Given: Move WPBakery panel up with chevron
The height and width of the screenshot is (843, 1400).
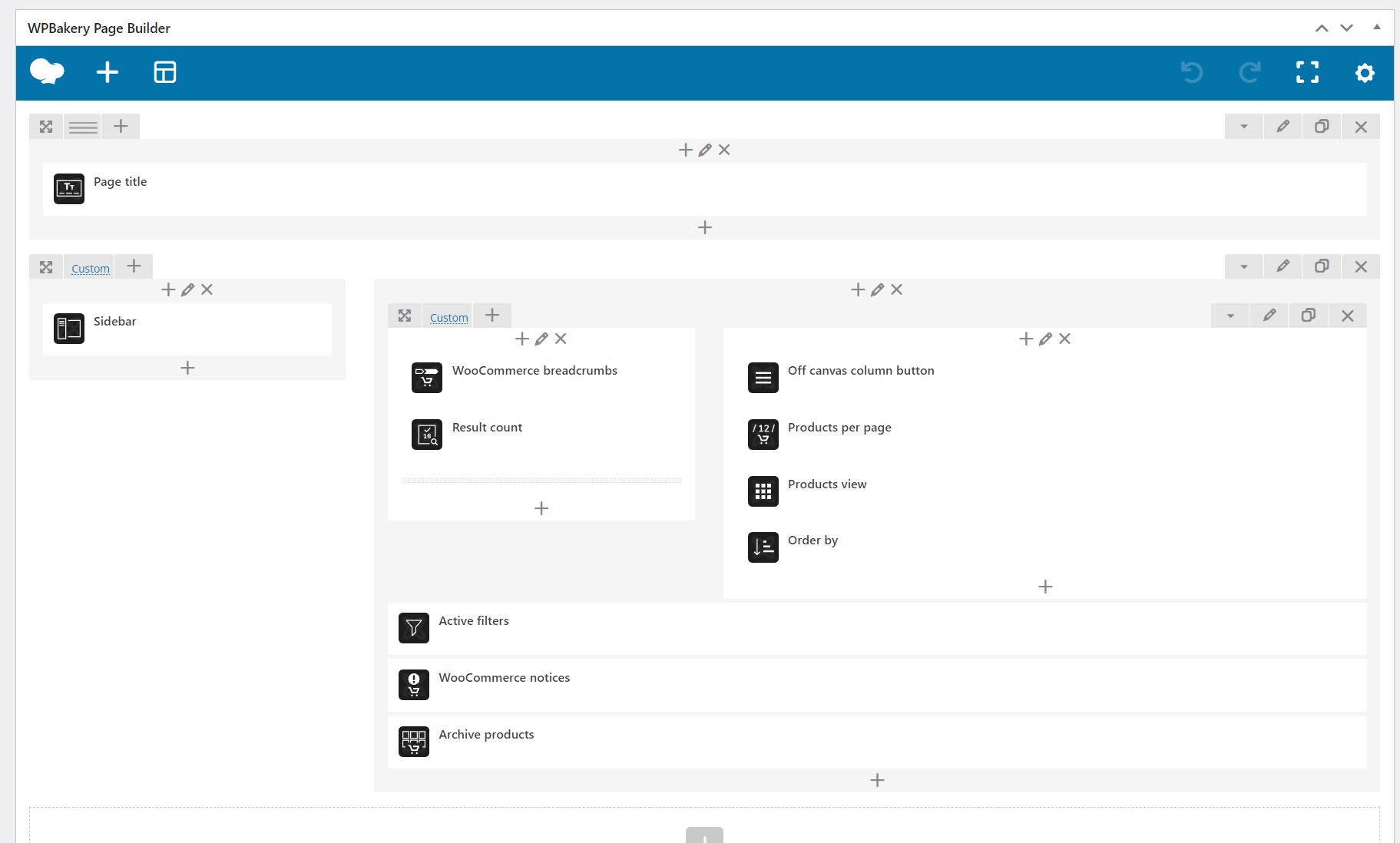Looking at the screenshot, I should point(1322,28).
